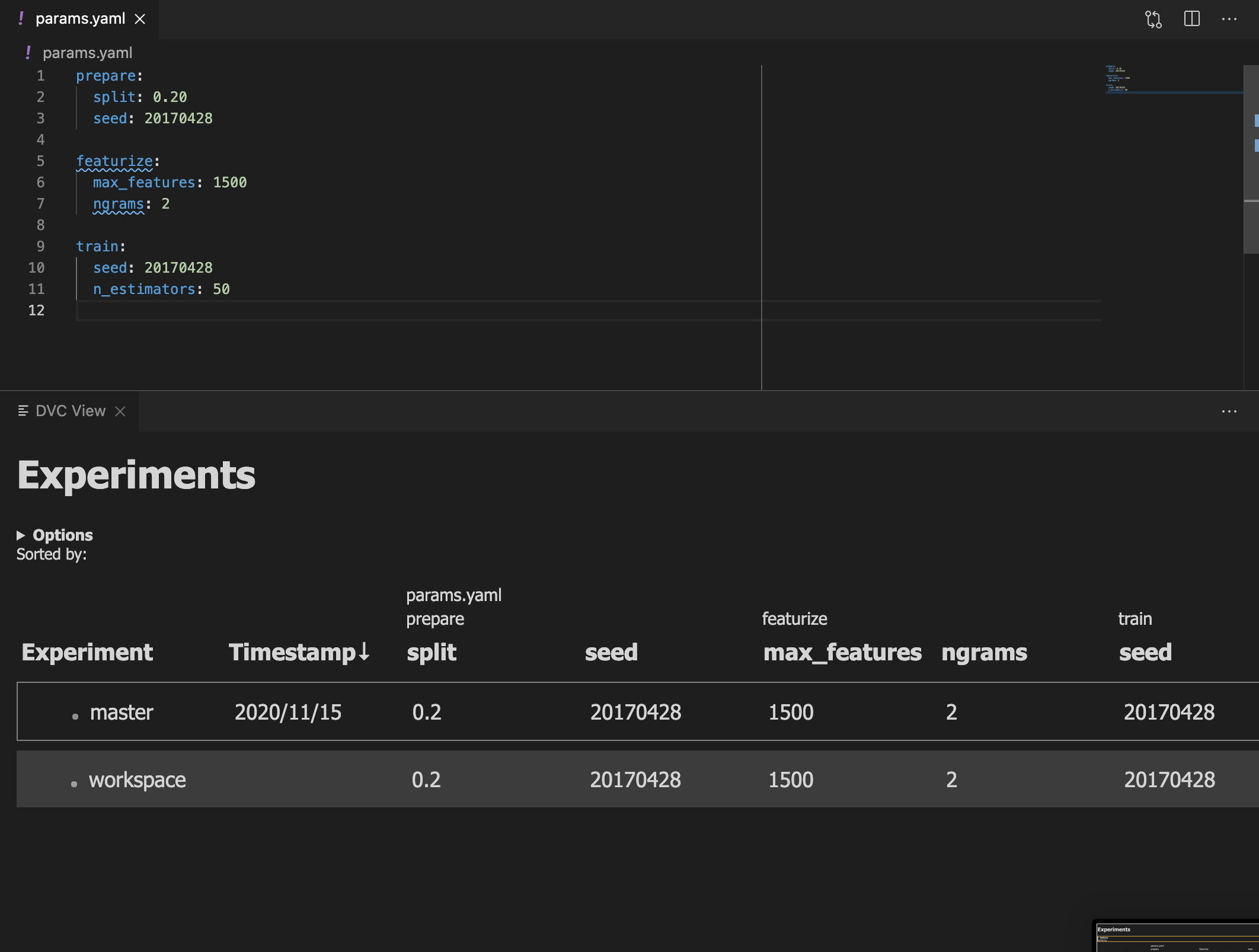Toggle the Timestamp descending sort arrow
This screenshot has width=1259, height=952.
click(x=364, y=652)
